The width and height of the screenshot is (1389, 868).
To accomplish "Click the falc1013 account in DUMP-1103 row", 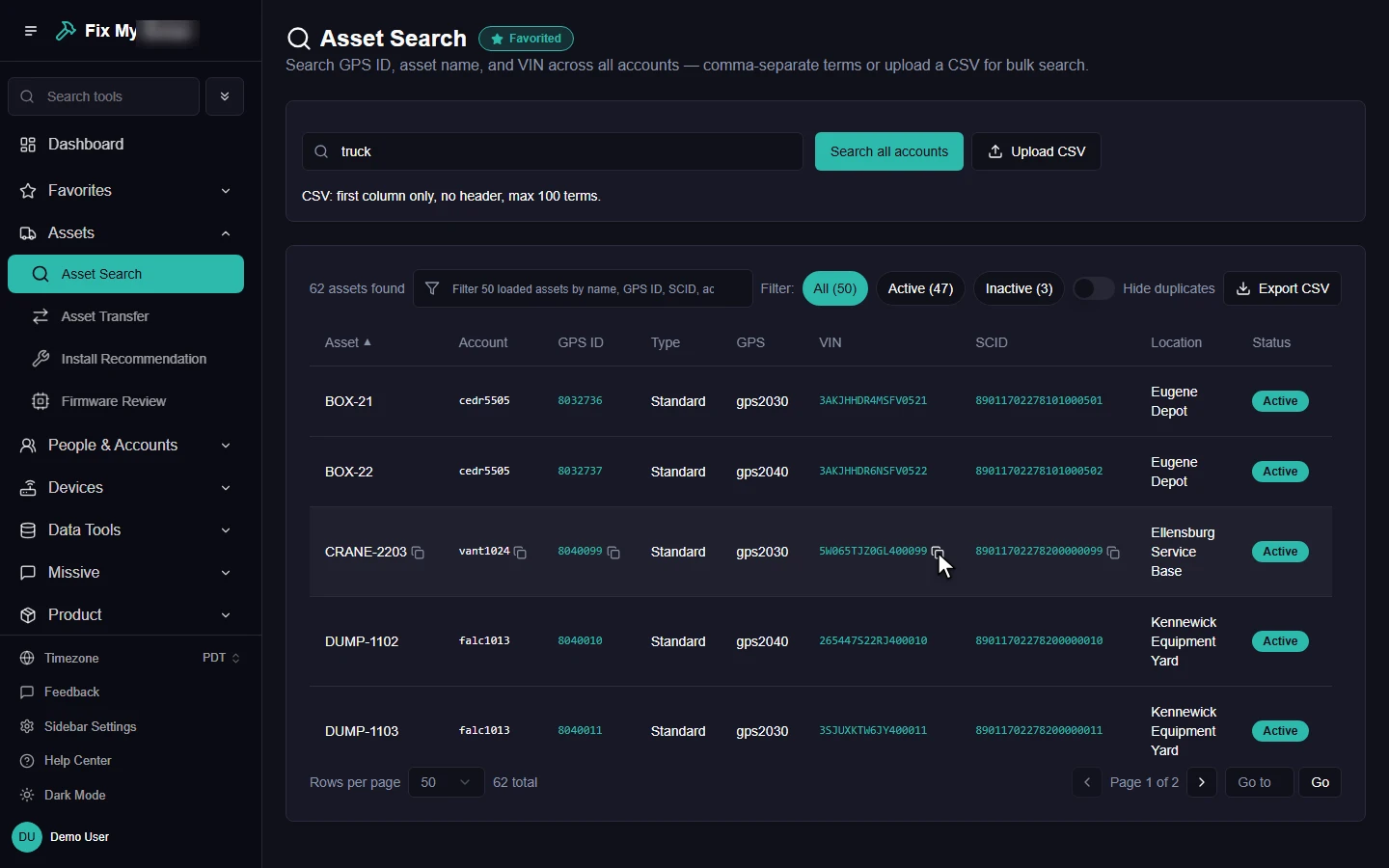I will coord(484,730).
